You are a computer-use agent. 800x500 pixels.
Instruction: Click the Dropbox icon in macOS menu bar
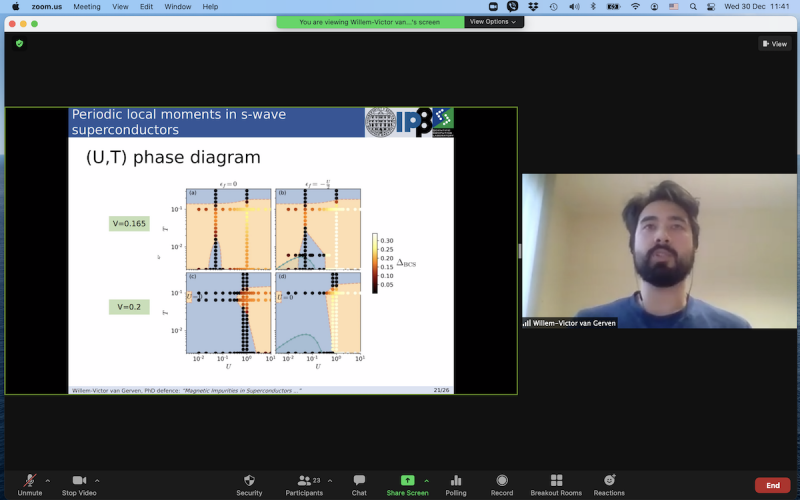534,6
